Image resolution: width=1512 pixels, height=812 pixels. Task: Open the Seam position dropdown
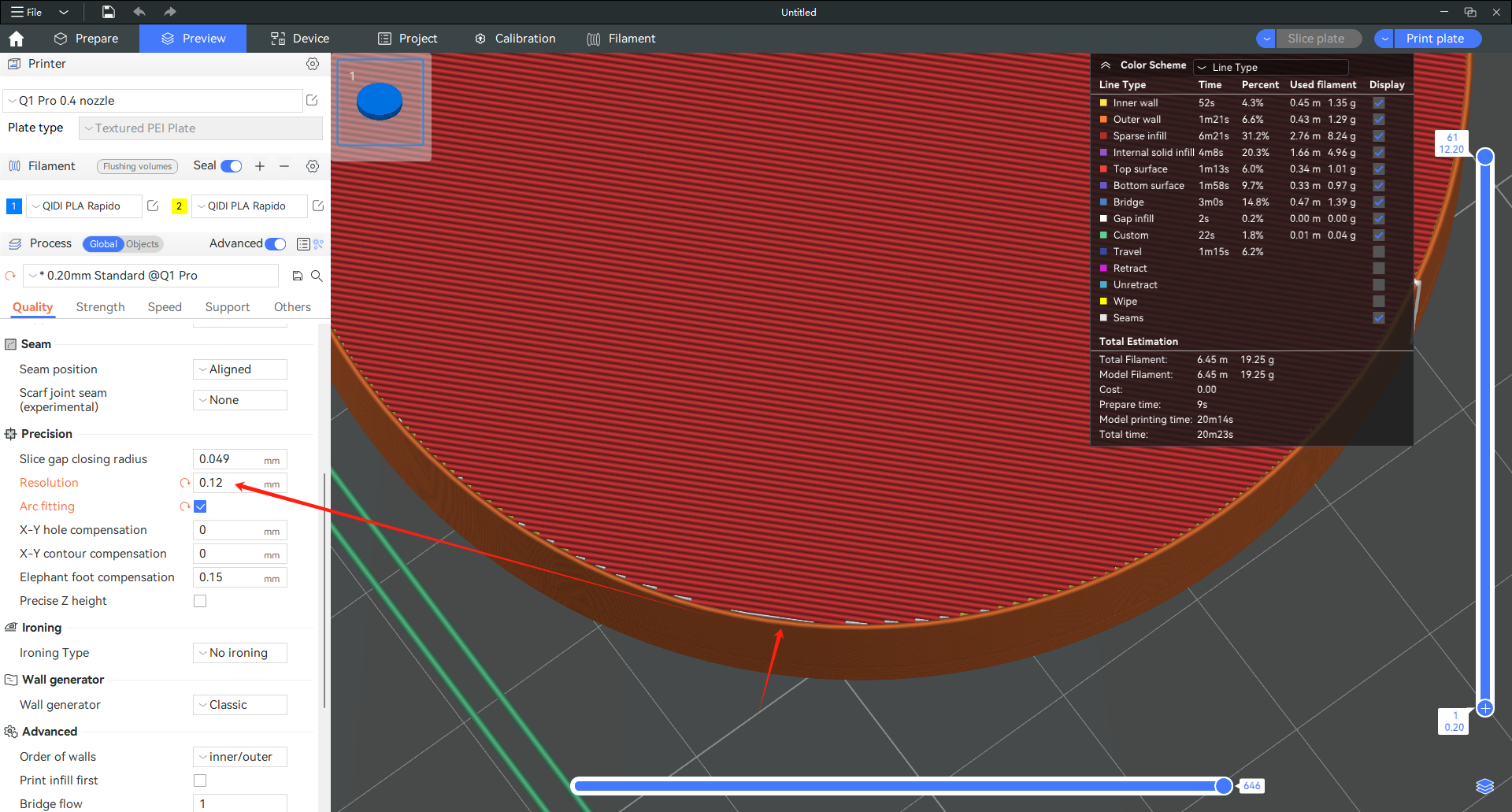pyautogui.click(x=239, y=369)
